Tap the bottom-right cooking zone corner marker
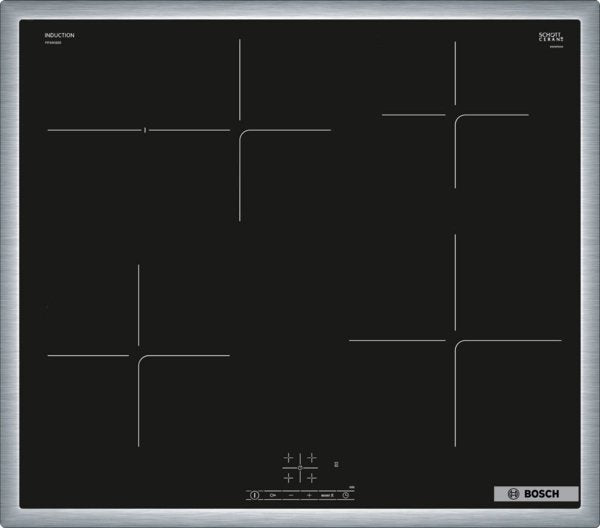 click(455, 341)
